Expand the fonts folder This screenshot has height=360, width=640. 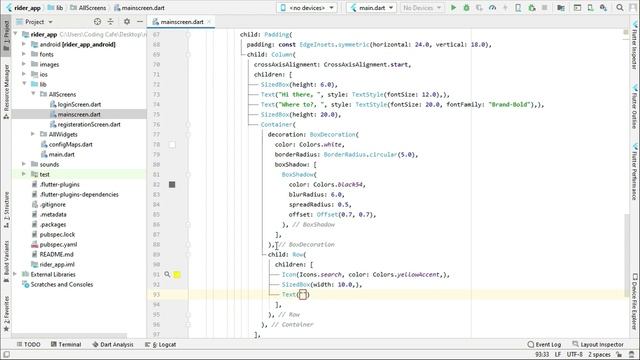point(24,54)
